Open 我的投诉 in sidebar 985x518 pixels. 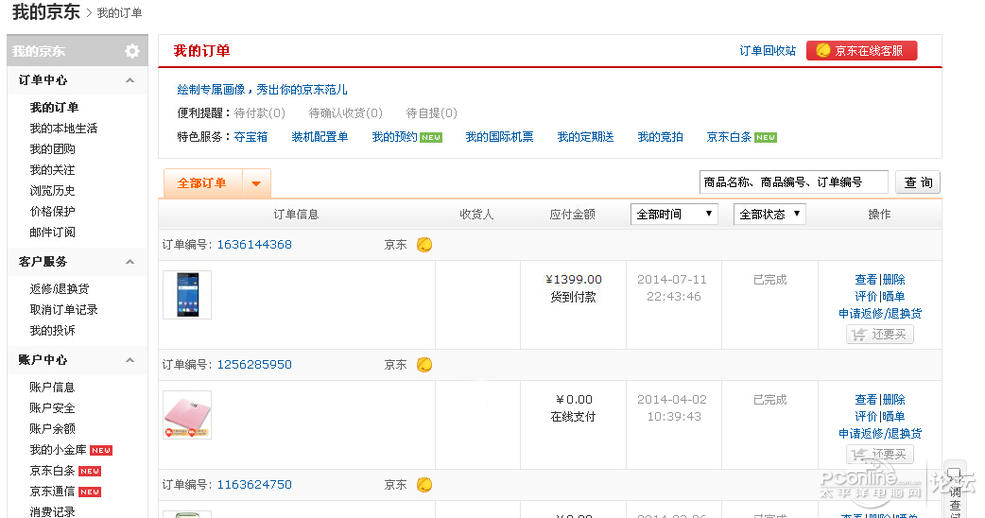coord(52,330)
